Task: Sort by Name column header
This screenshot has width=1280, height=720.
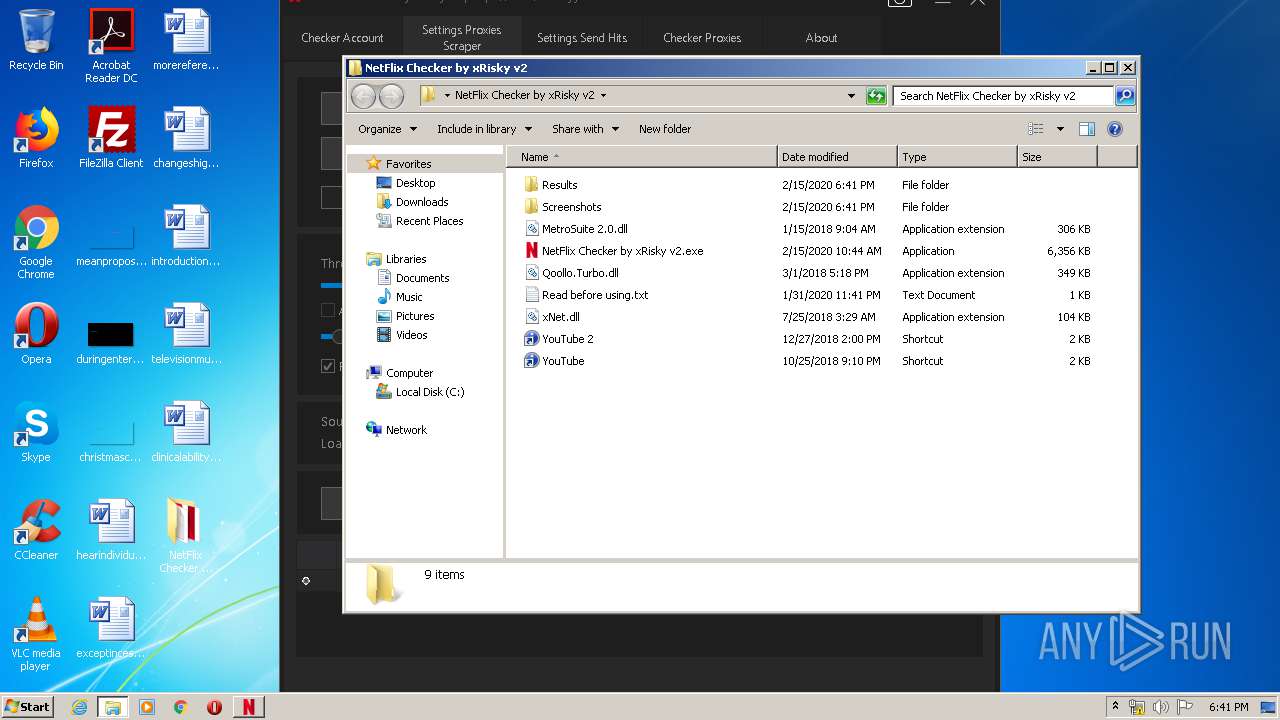Action: tap(642, 157)
